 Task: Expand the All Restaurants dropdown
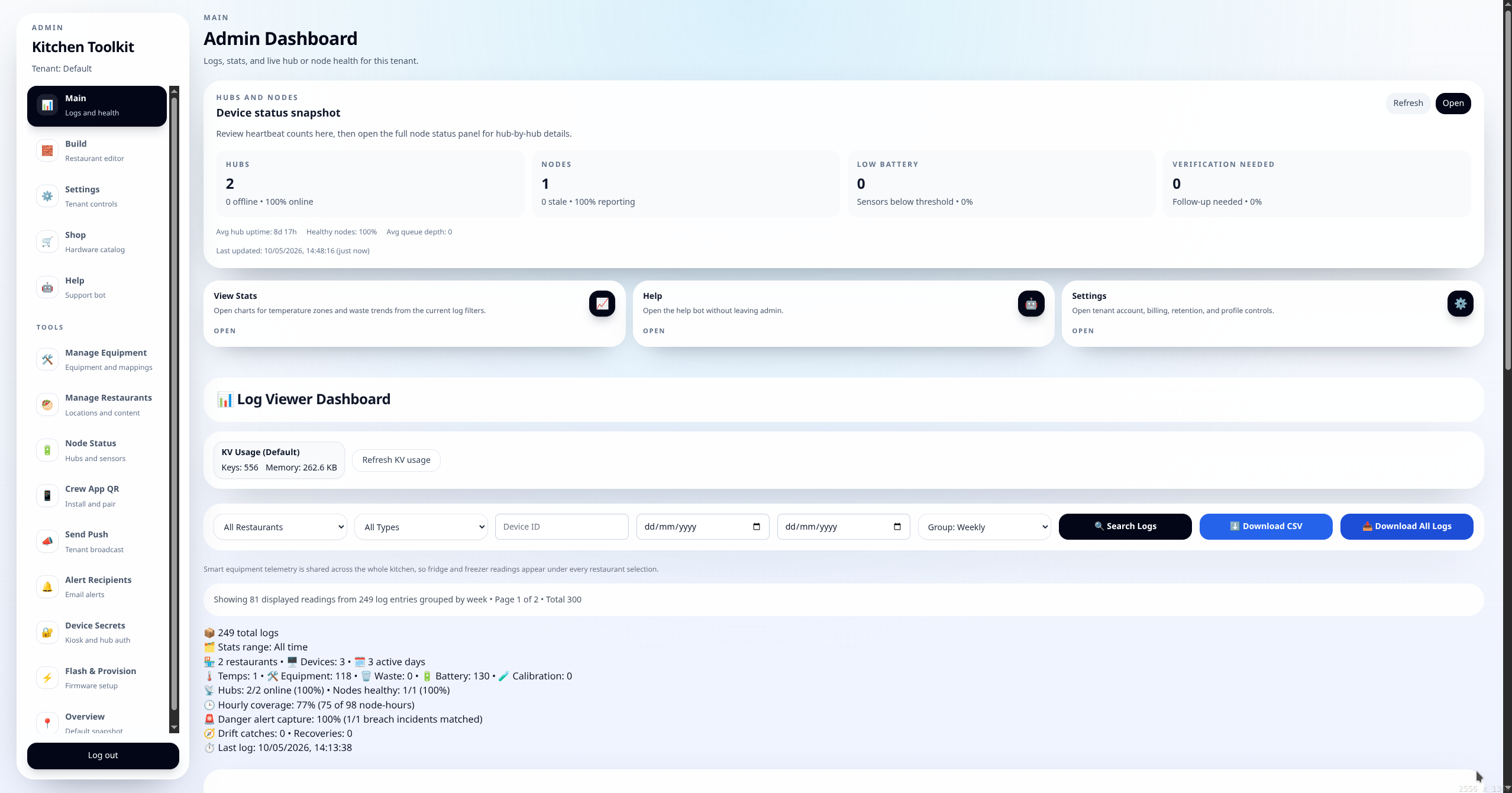[280, 527]
